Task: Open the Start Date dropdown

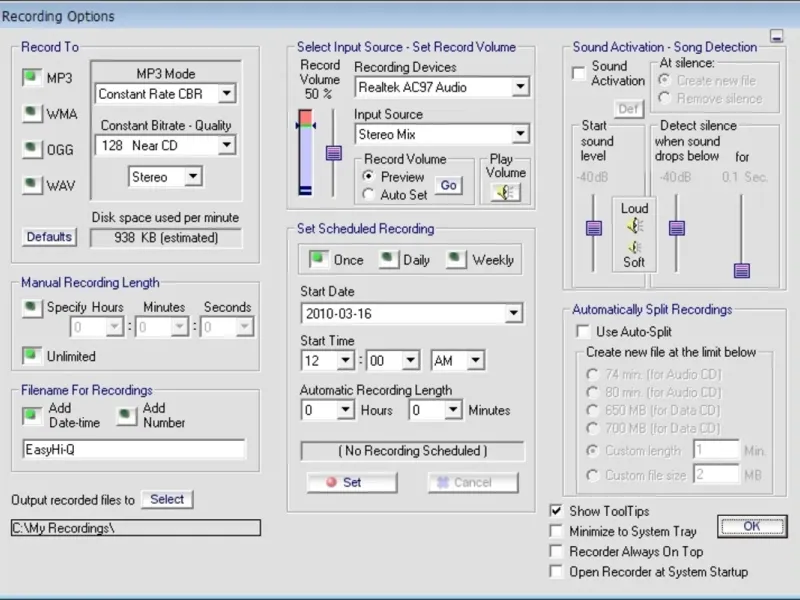Action: [513, 314]
